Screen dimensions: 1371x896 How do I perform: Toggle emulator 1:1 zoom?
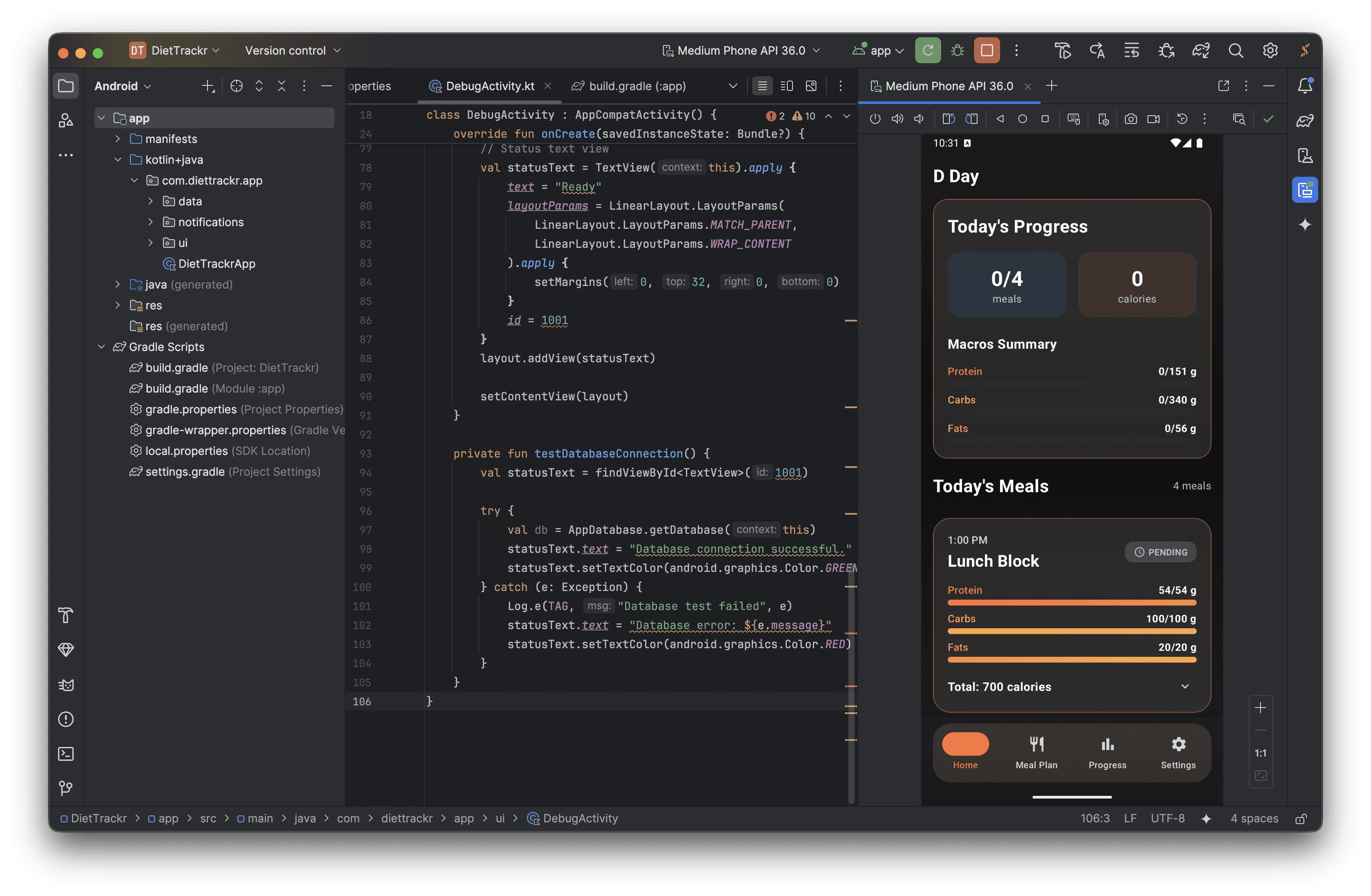1260,753
